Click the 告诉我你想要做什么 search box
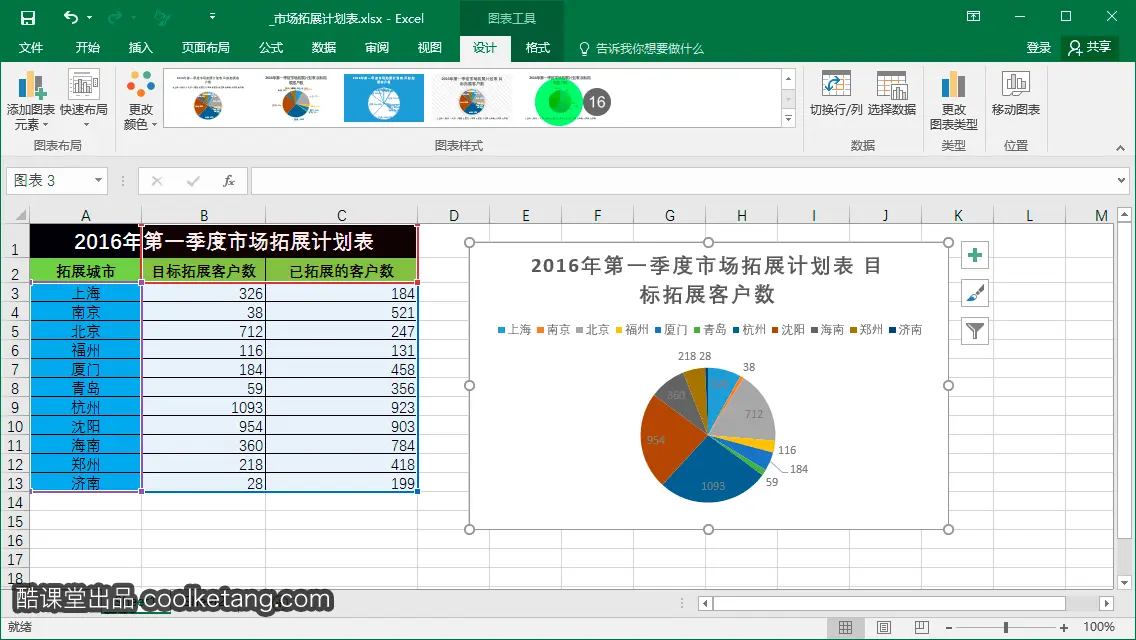Screen dimensions: 1136x640 click(641, 49)
